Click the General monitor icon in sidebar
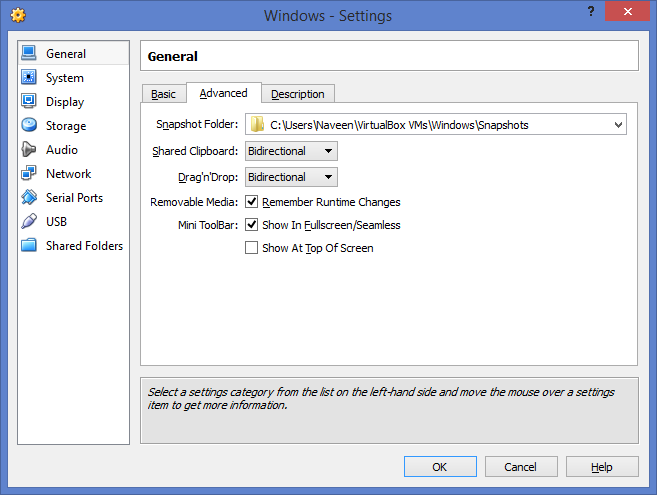Image resolution: width=657 pixels, height=495 pixels. pyautogui.click(x=29, y=53)
